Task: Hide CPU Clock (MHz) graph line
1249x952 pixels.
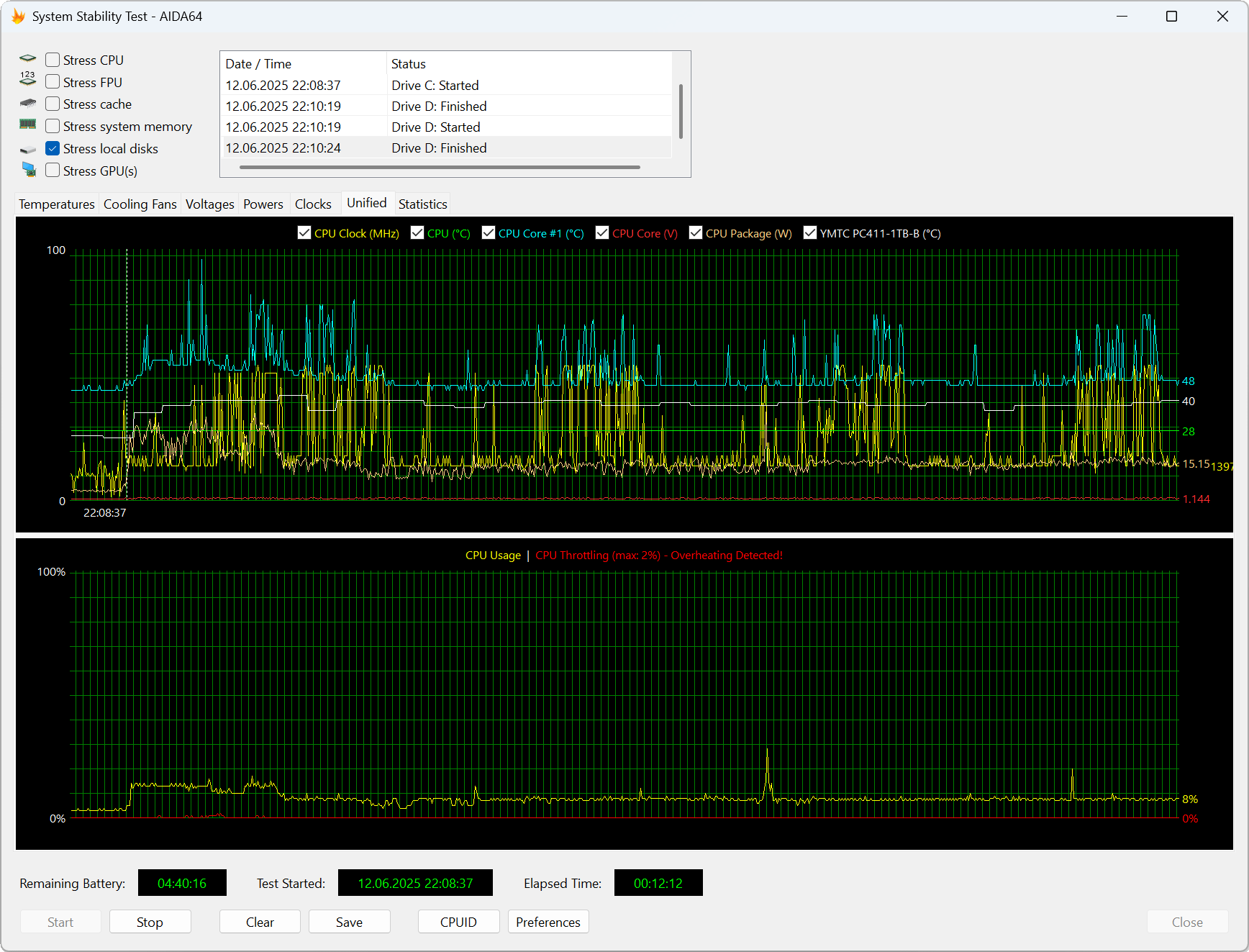Action: (x=304, y=232)
